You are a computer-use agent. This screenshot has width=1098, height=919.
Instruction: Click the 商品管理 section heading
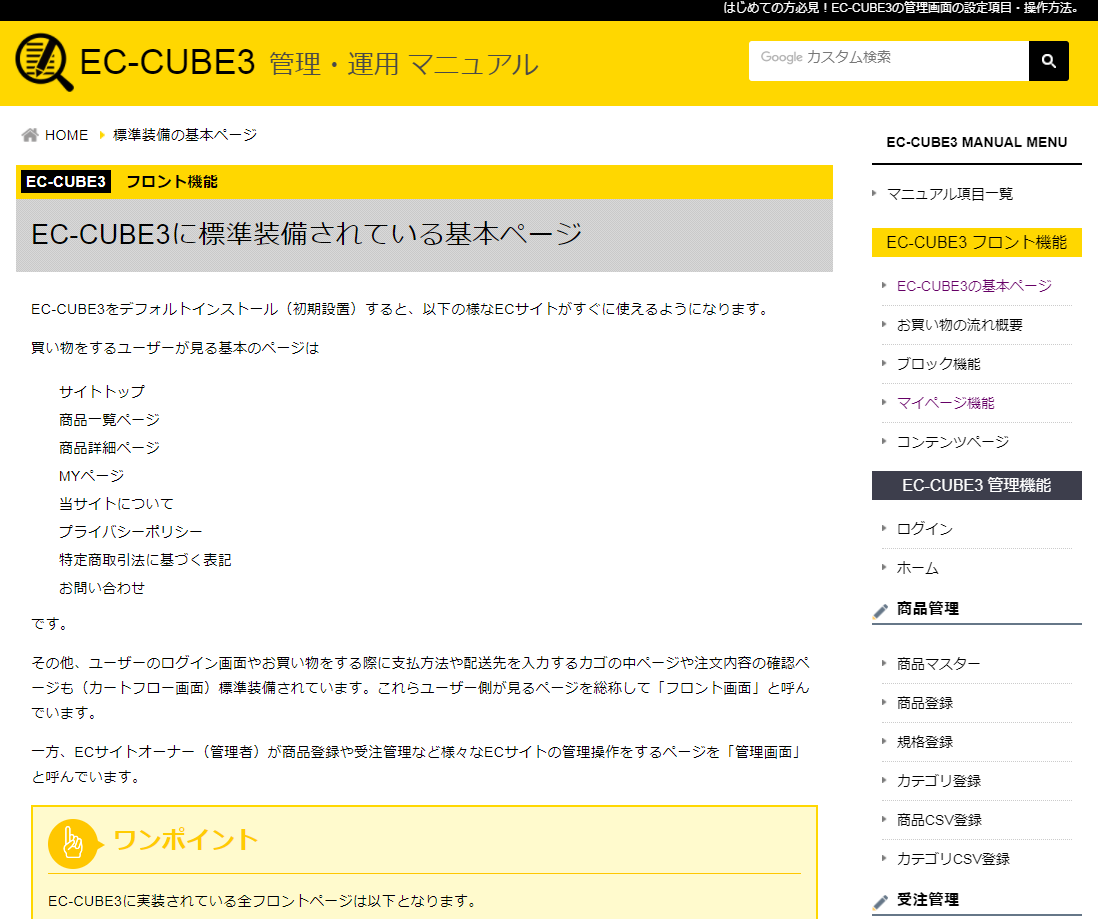click(928, 609)
